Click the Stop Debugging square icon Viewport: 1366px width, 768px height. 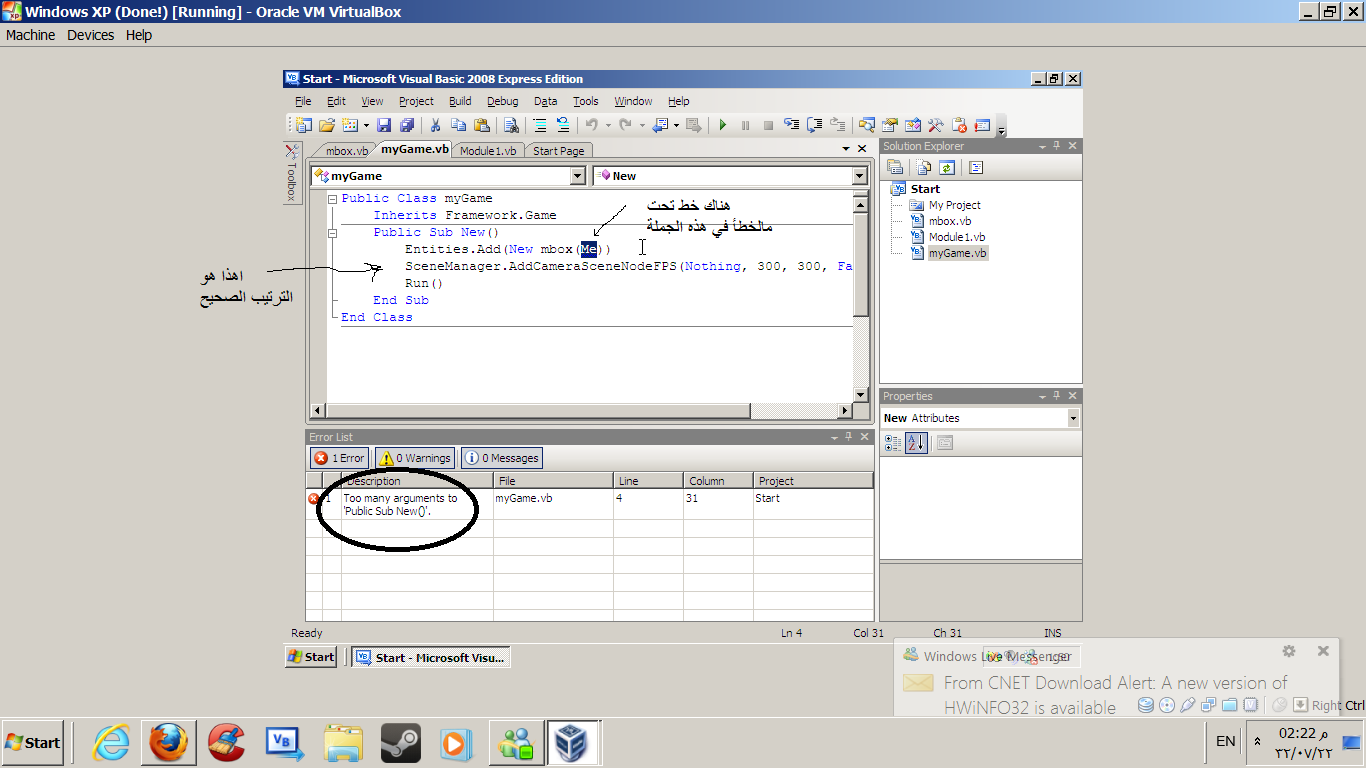click(768, 125)
